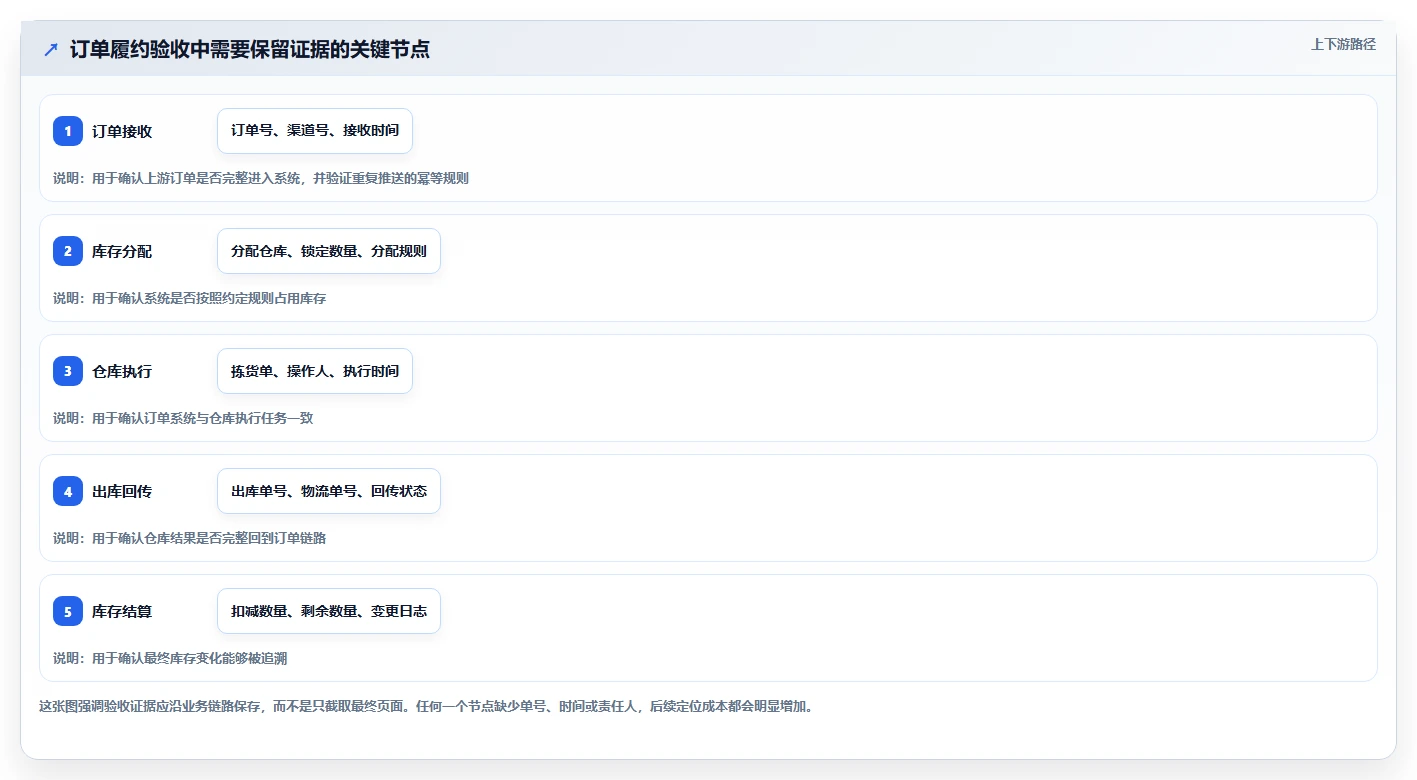1417x780 pixels.
Task: Click the 拣货单、操作人、执行时间 chip
Action: point(315,371)
